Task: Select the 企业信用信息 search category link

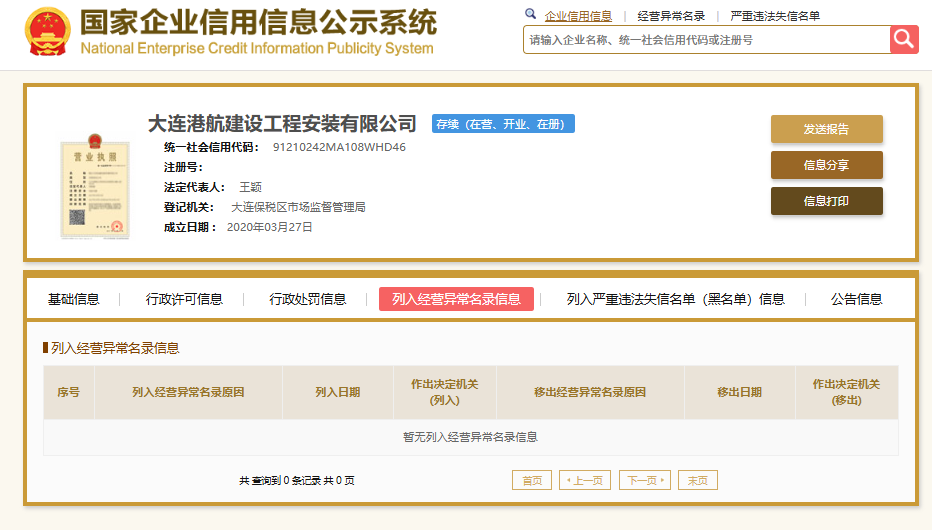Action: pyautogui.click(x=578, y=16)
